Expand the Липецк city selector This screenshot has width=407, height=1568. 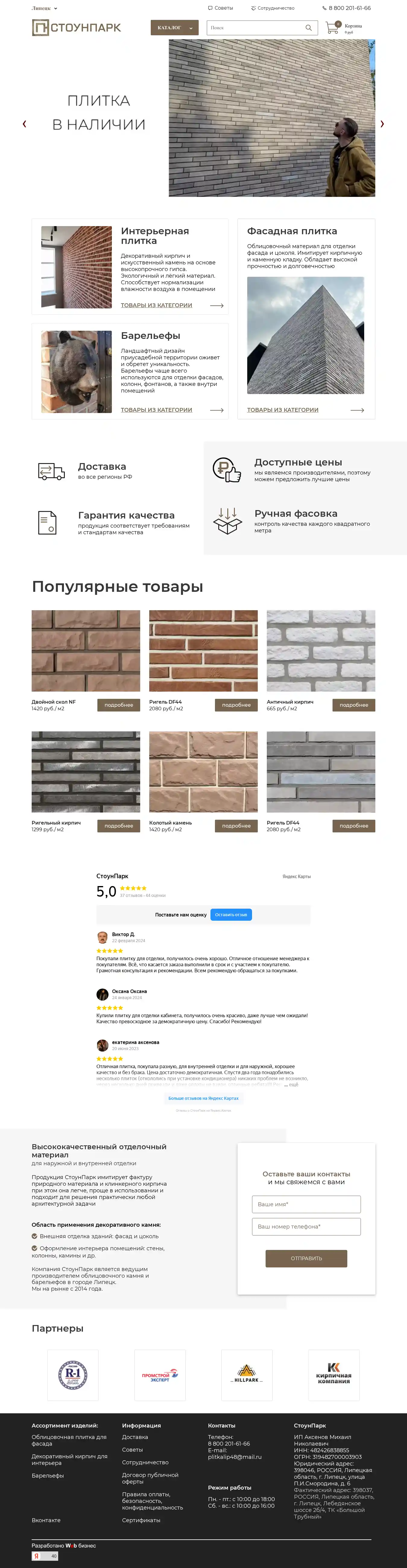44,8
